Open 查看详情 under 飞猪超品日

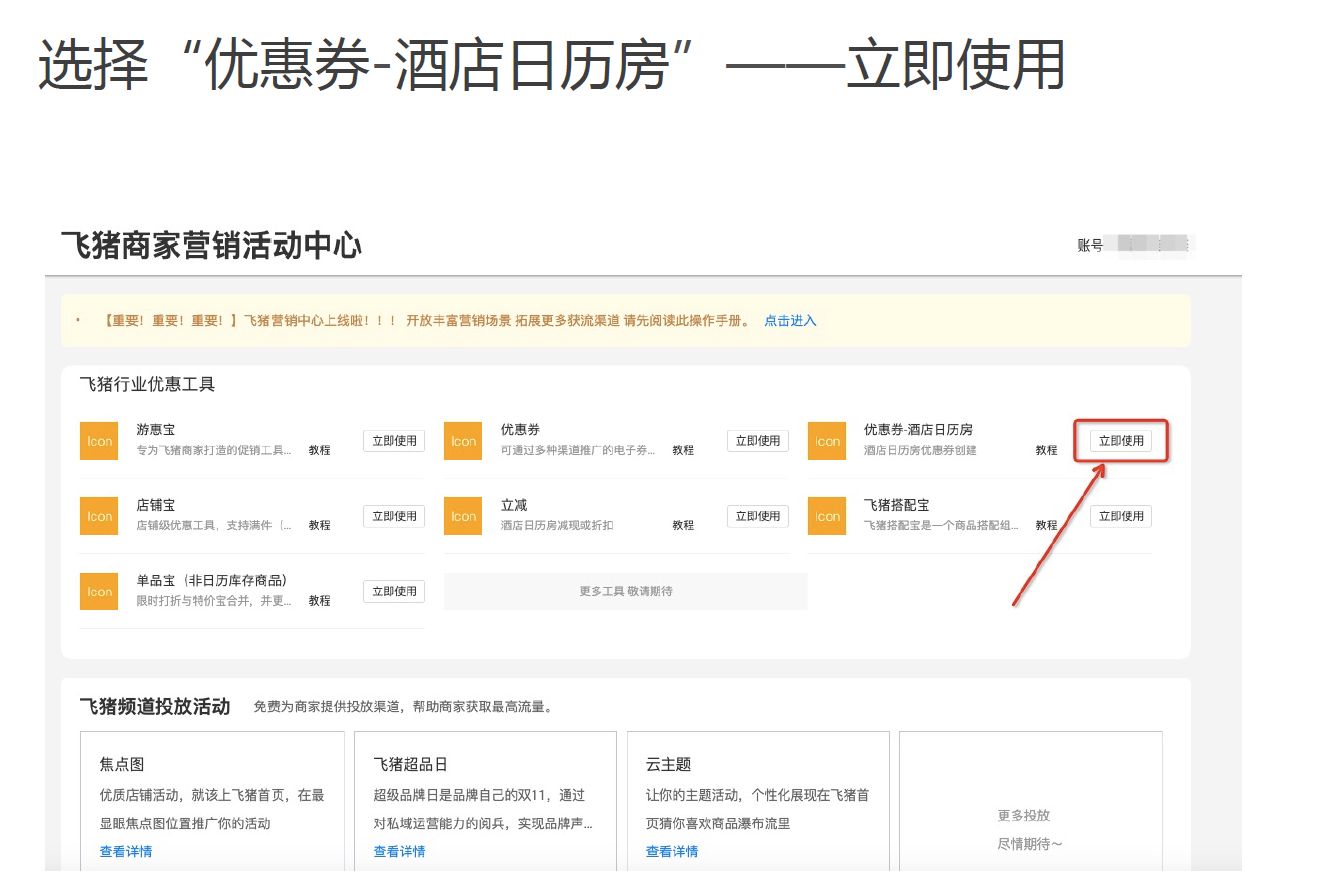[400, 852]
